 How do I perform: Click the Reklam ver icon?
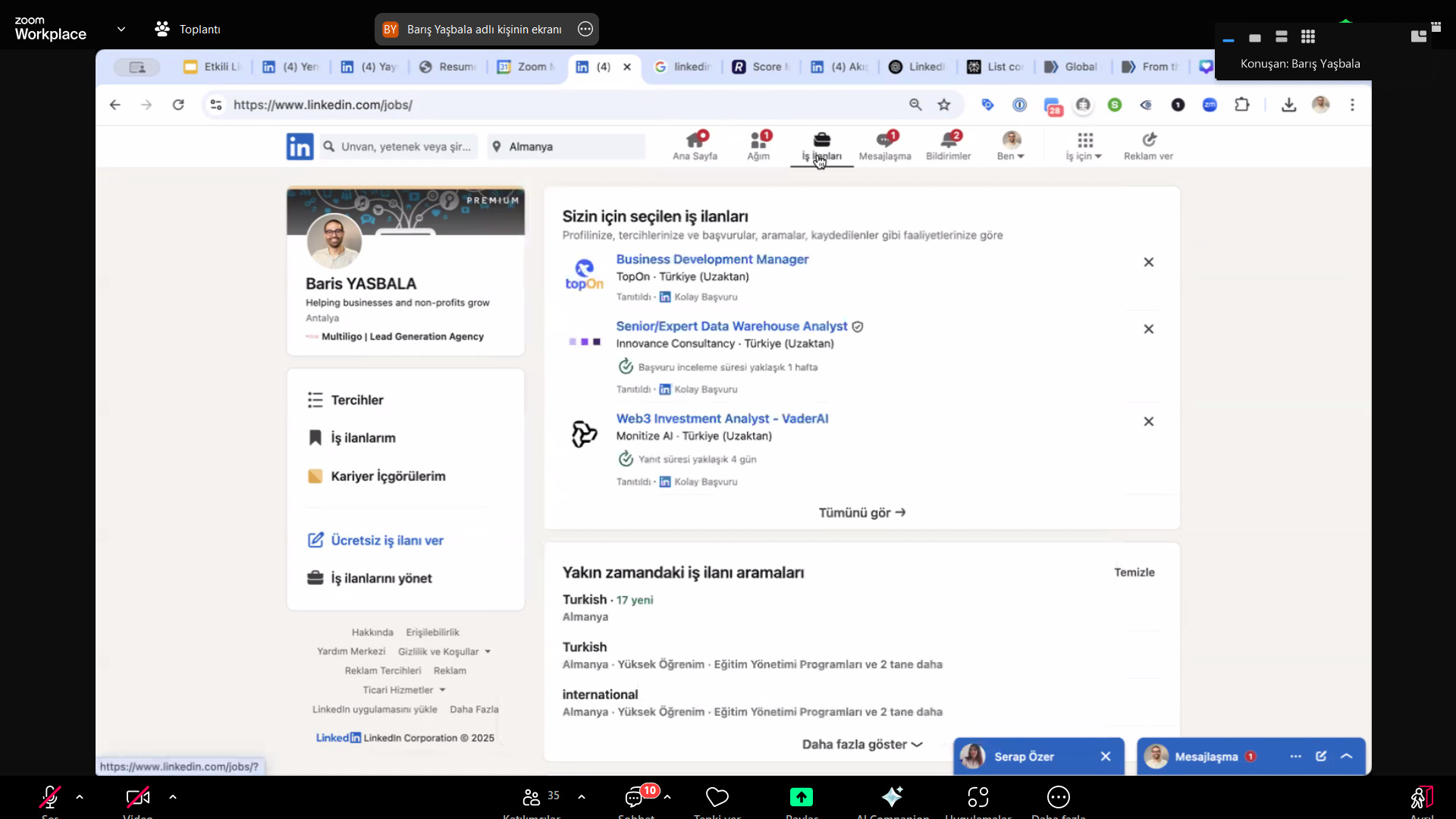pyautogui.click(x=1148, y=145)
